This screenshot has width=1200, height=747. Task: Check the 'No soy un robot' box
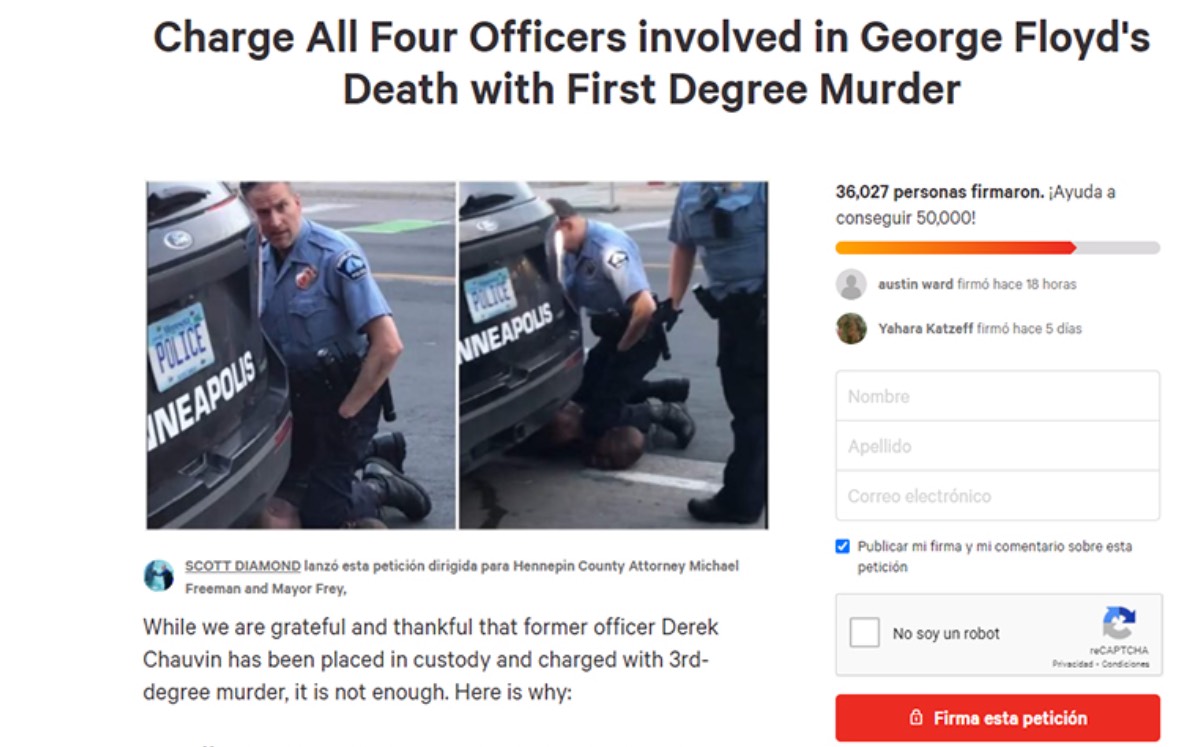pos(865,633)
